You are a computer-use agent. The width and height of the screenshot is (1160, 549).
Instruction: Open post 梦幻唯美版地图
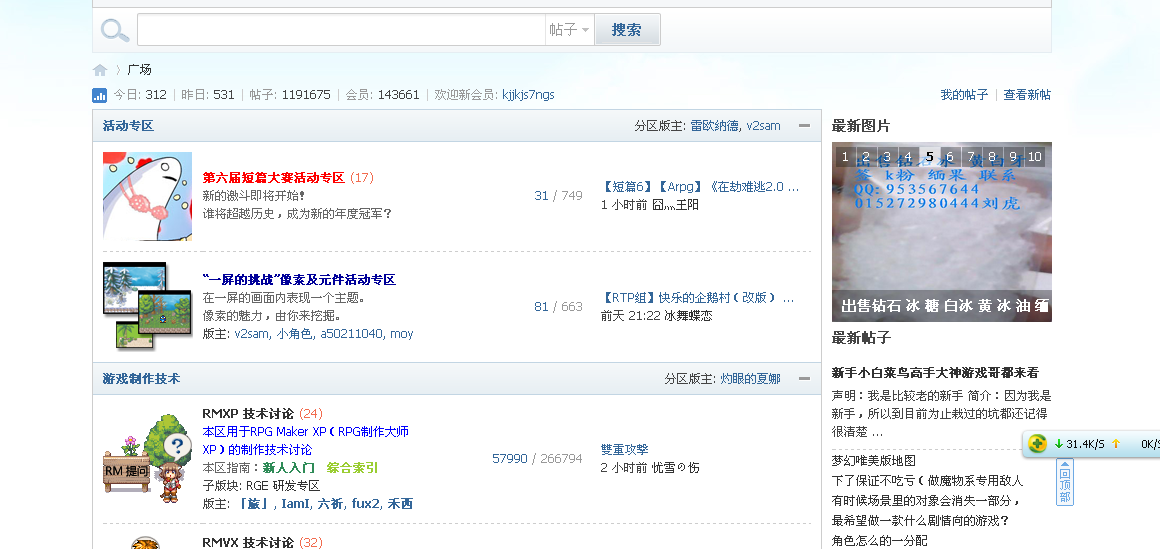coord(874,460)
